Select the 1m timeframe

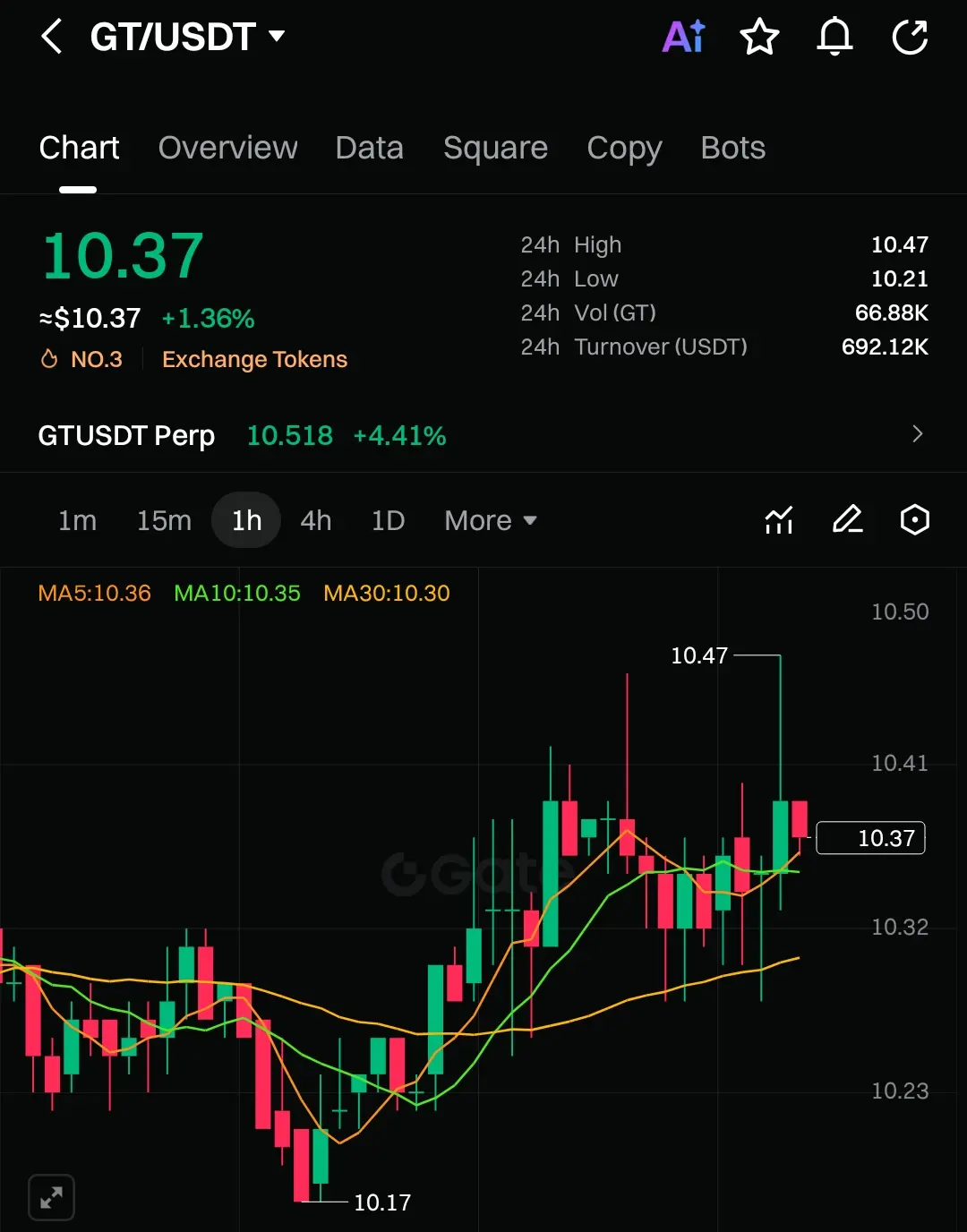[77, 520]
